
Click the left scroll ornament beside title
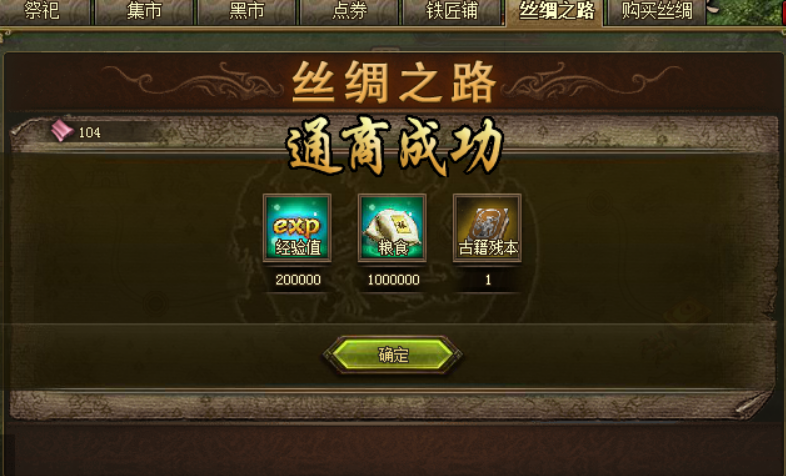(193, 80)
